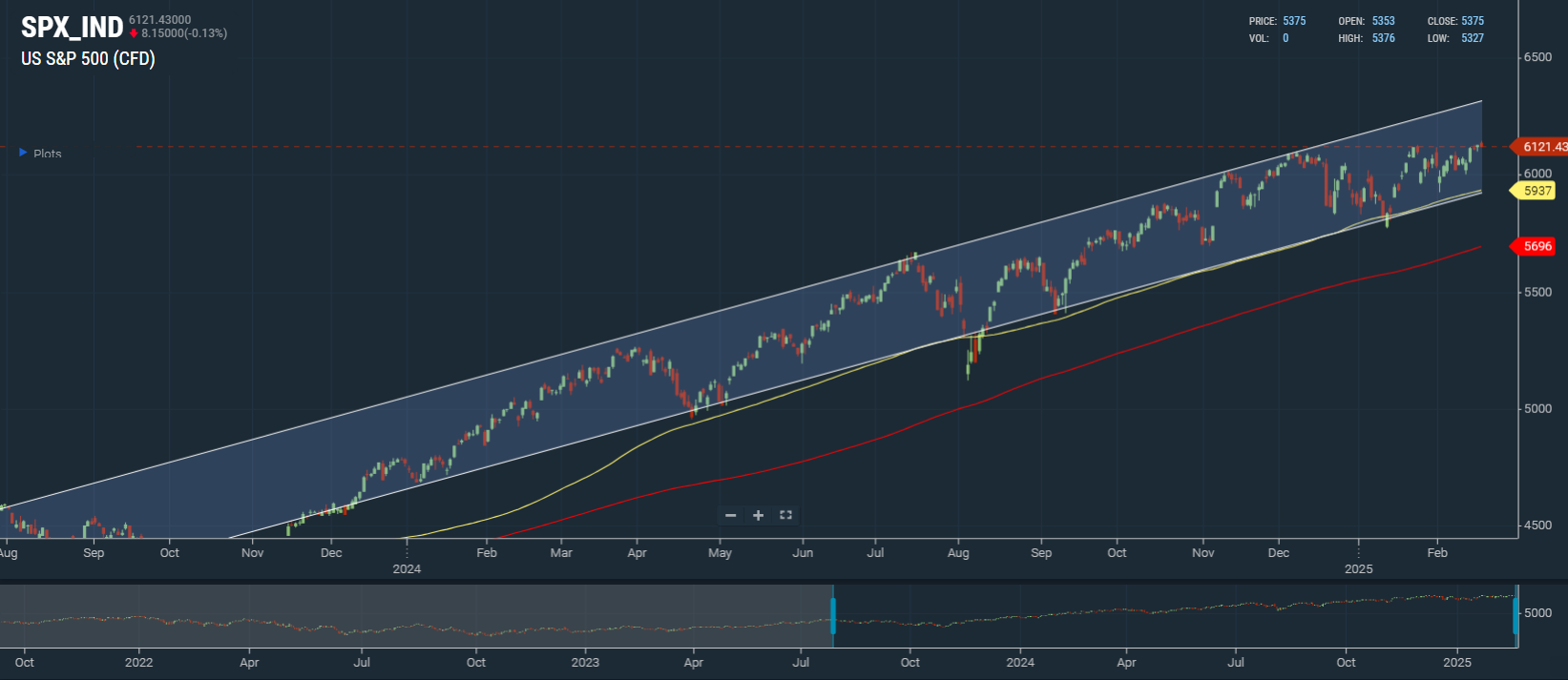Click the "2022" label in the navigator
The image size is (1568, 680).
pyautogui.click(x=138, y=662)
